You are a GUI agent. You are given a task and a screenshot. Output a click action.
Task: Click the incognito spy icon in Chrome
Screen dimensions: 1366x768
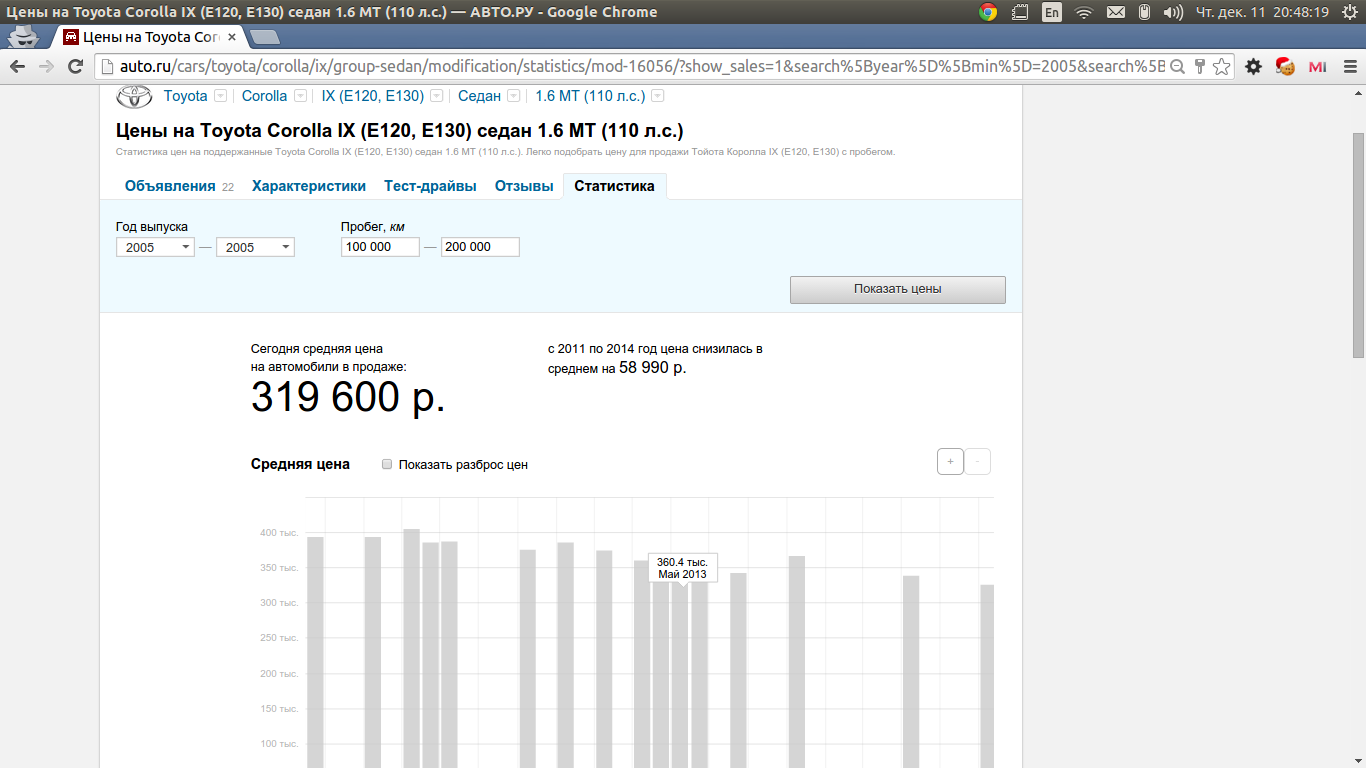pyautogui.click(x=22, y=37)
